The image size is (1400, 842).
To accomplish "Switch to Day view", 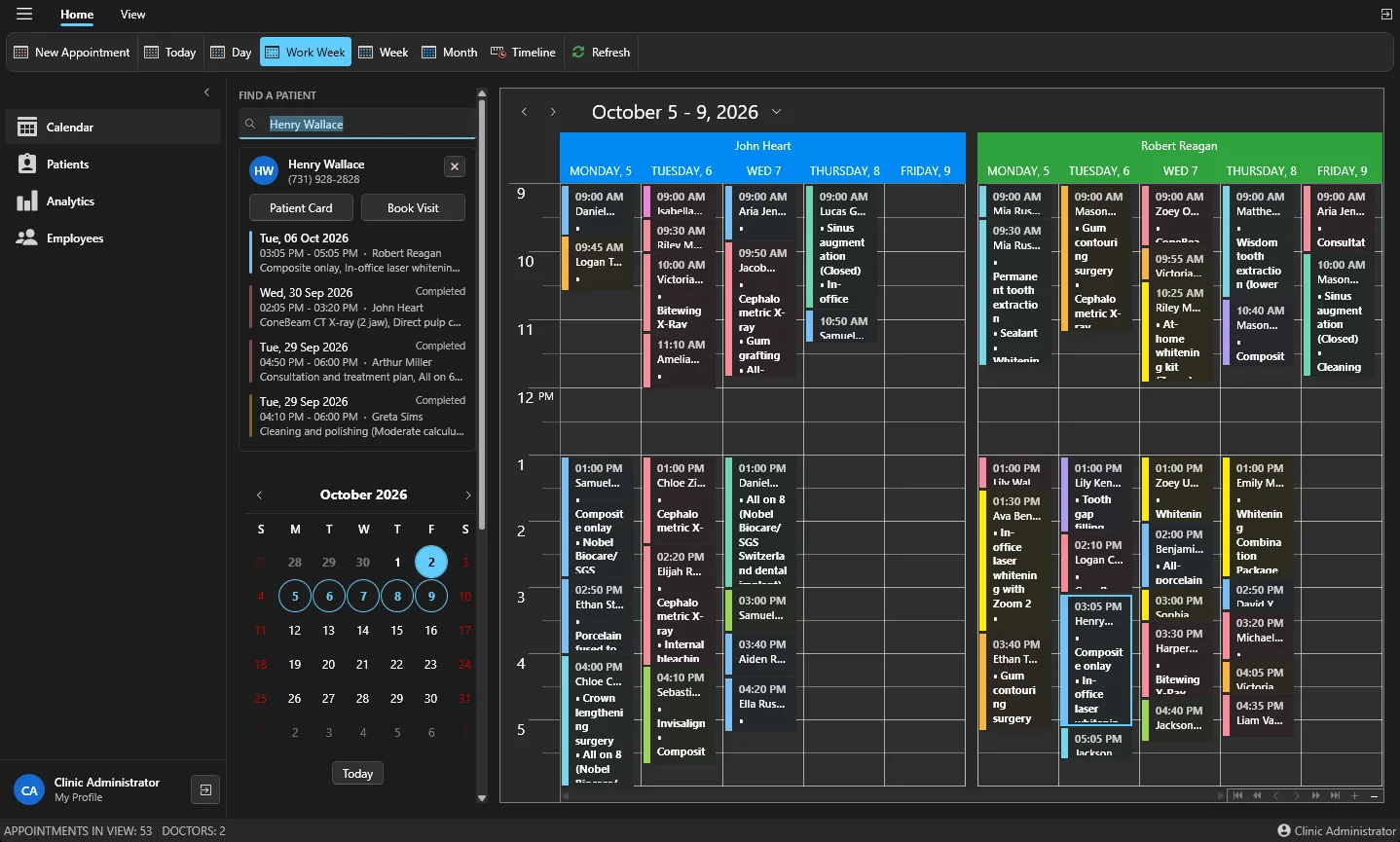I will pyautogui.click(x=232, y=53).
